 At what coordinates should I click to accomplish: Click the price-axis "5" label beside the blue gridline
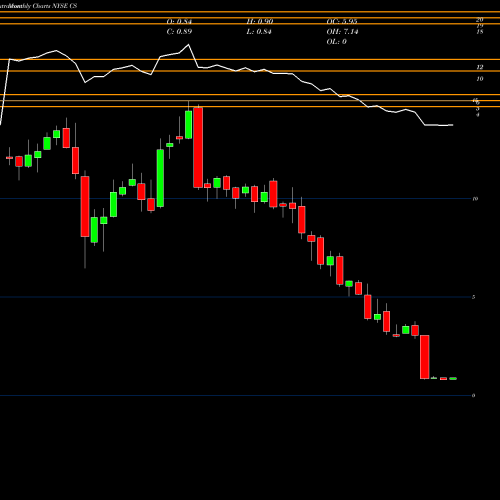point(474,297)
